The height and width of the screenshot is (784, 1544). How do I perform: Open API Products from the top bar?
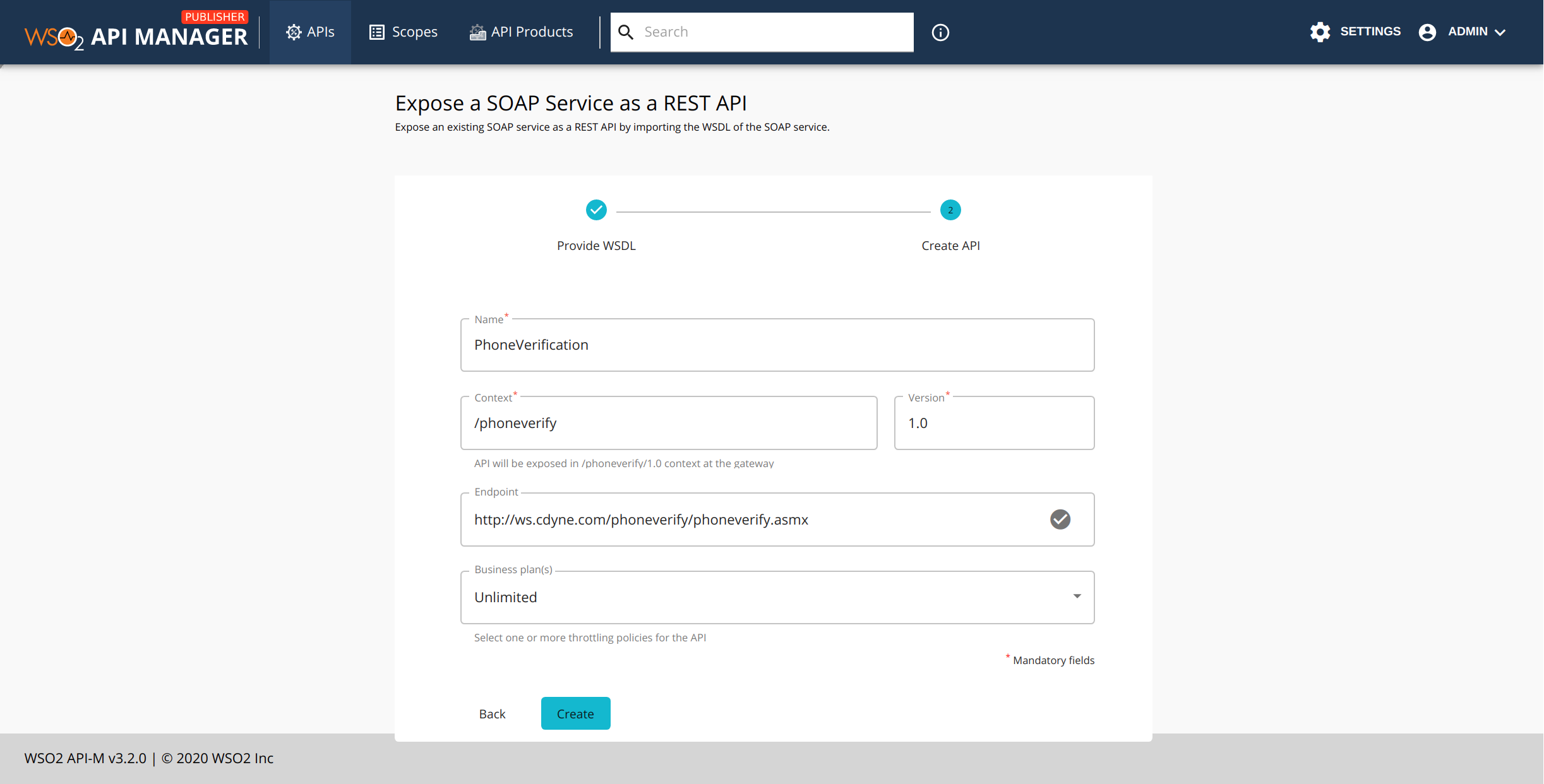click(477, 32)
